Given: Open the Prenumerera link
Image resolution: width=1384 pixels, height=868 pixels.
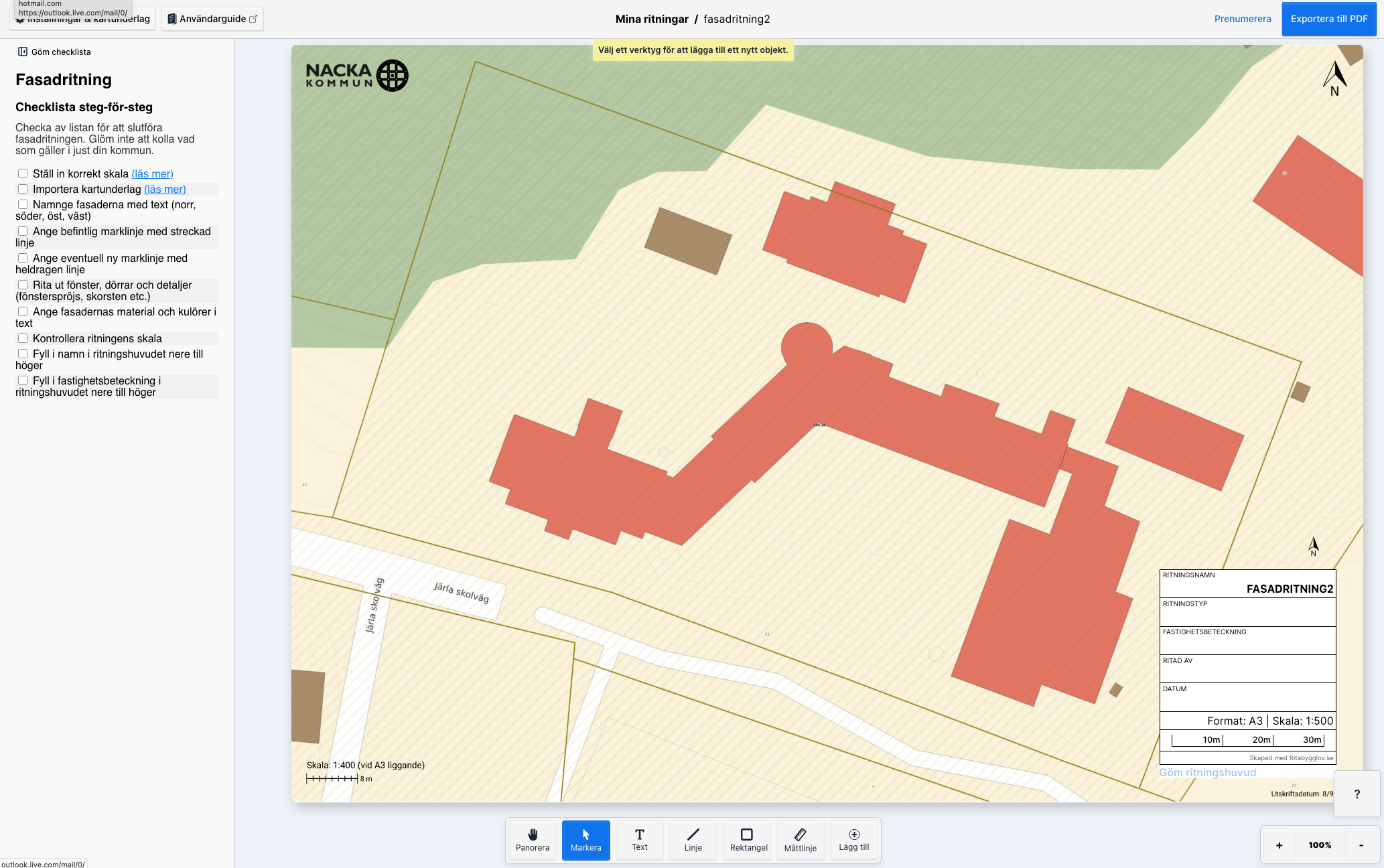Looking at the screenshot, I should pyautogui.click(x=1242, y=19).
